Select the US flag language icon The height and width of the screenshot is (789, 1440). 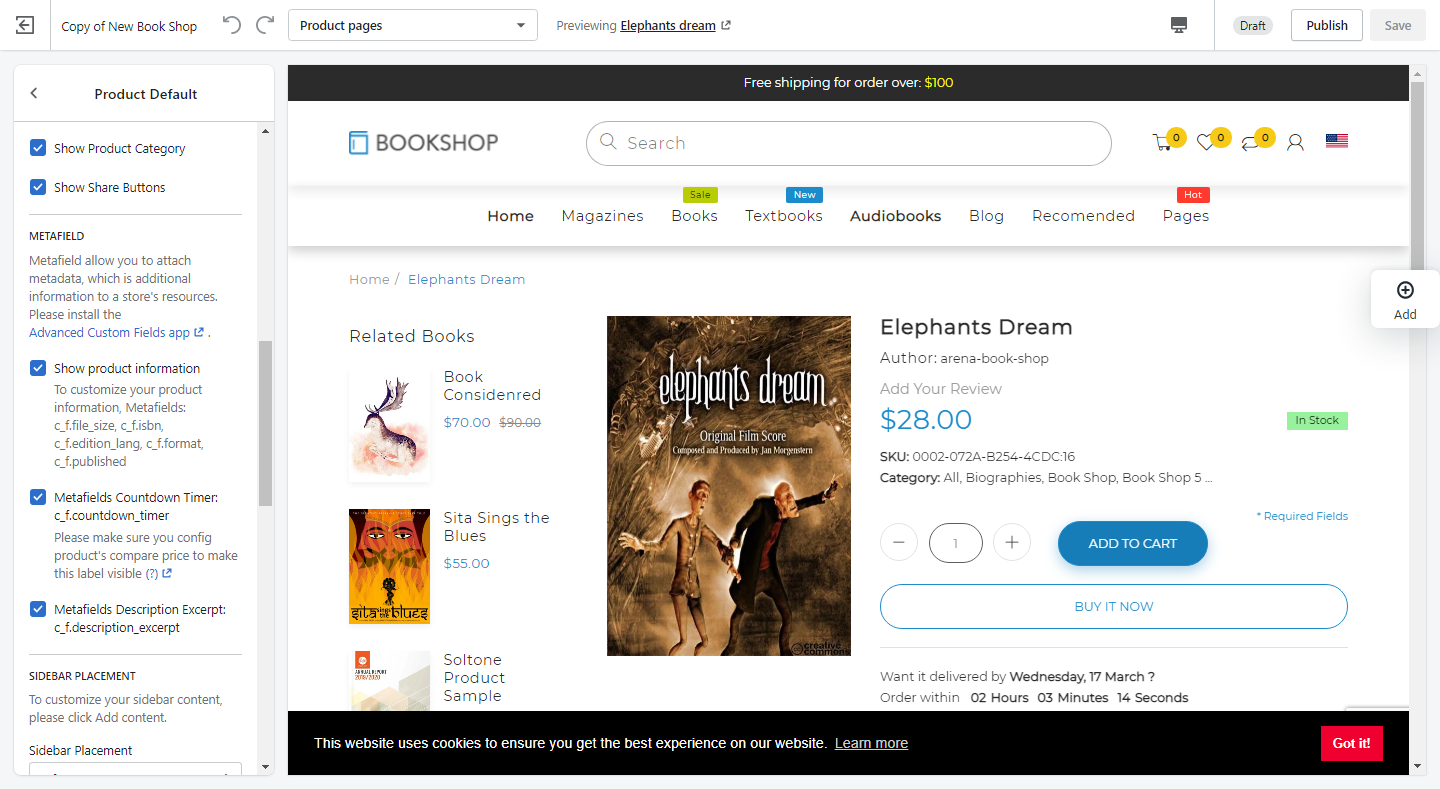(x=1337, y=141)
